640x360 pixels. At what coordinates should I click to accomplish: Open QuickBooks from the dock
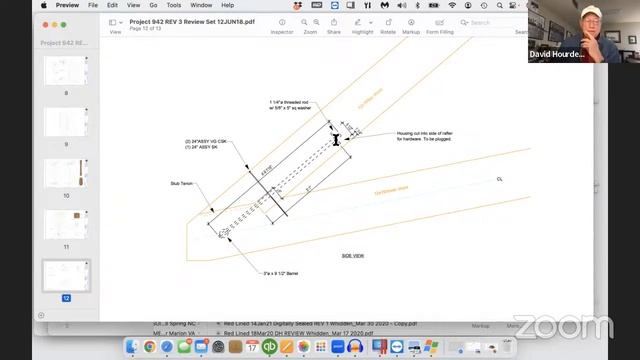coord(269,347)
